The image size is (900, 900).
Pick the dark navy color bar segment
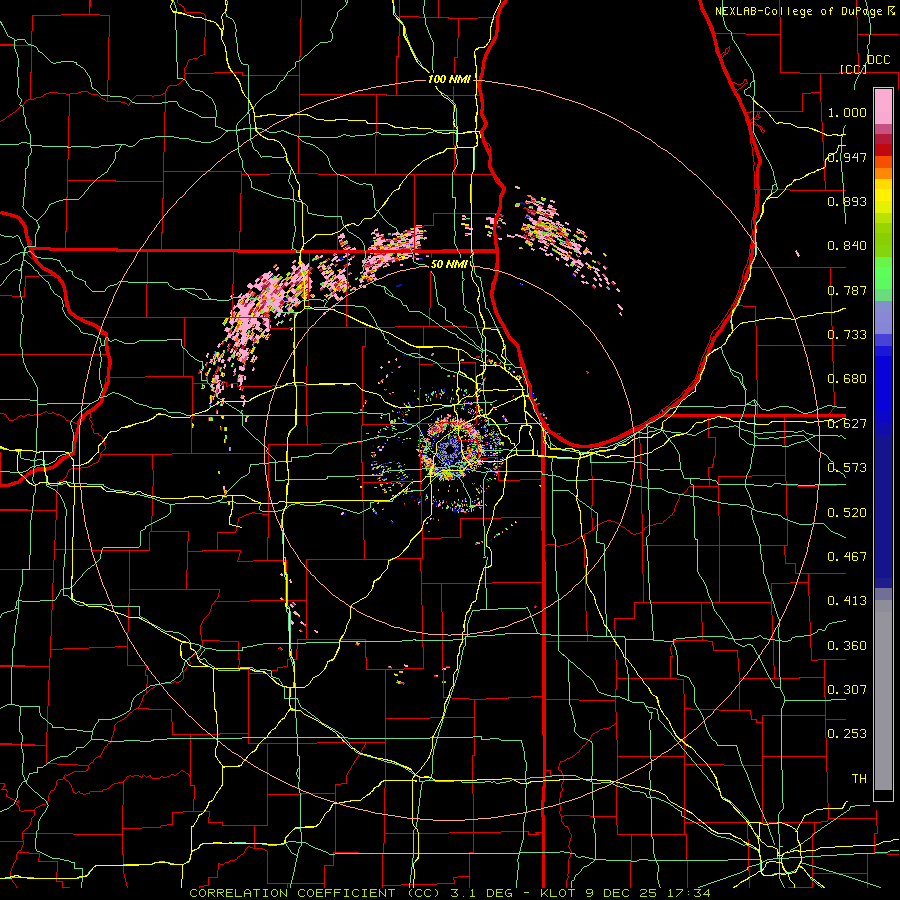[x=883, y=511]
